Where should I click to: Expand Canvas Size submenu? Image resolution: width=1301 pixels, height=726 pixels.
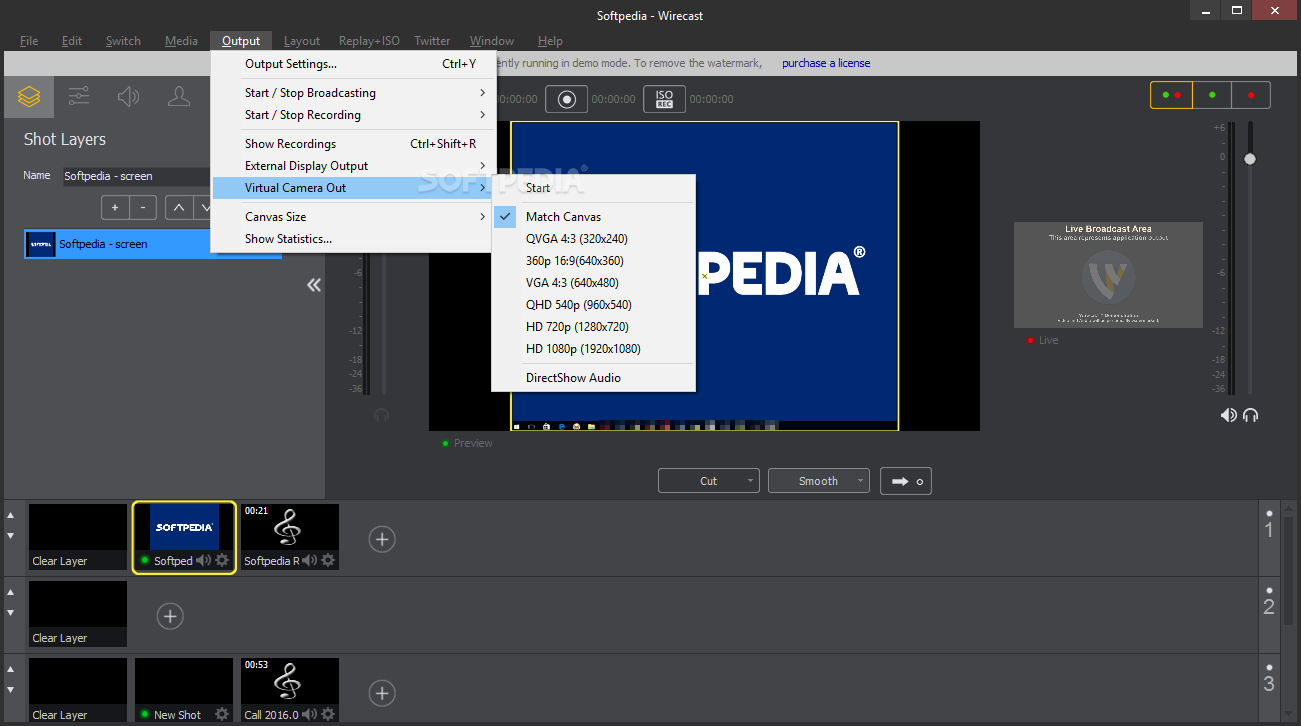coord(353,216)
